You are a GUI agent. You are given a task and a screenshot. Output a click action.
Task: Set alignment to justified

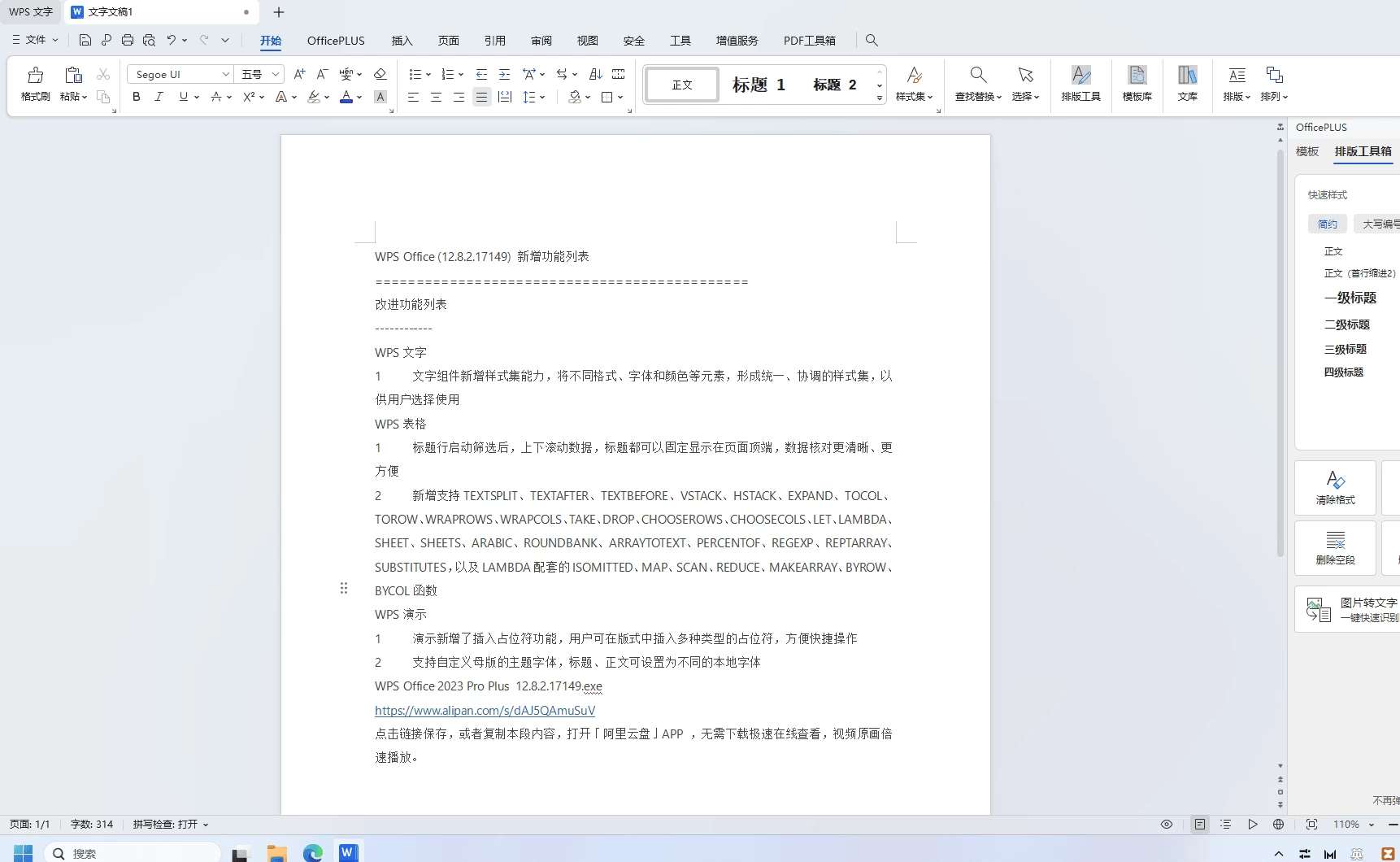[x=481, y=97]
